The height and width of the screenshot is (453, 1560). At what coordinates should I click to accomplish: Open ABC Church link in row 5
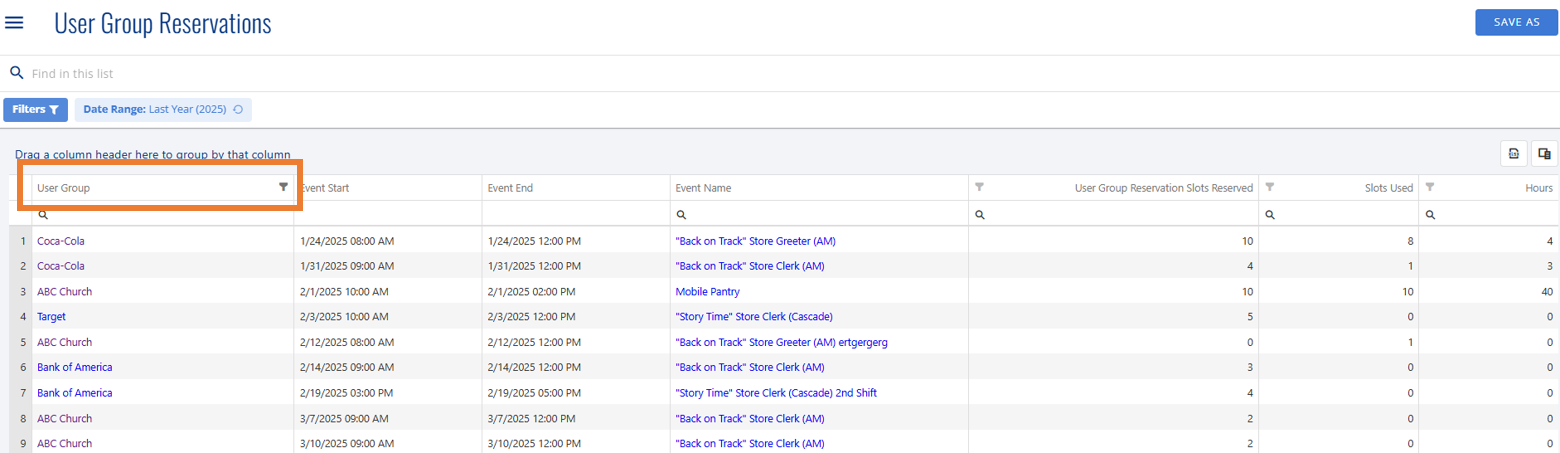65,342
